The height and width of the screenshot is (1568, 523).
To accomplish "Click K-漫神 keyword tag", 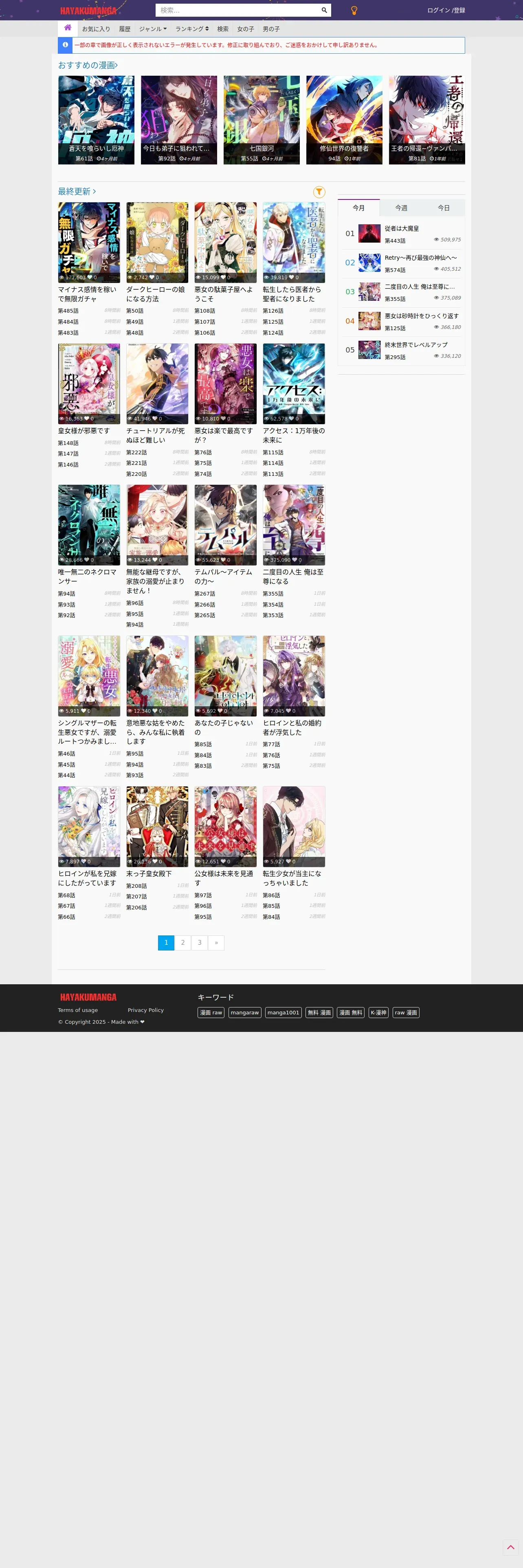I will point(379,1012).
